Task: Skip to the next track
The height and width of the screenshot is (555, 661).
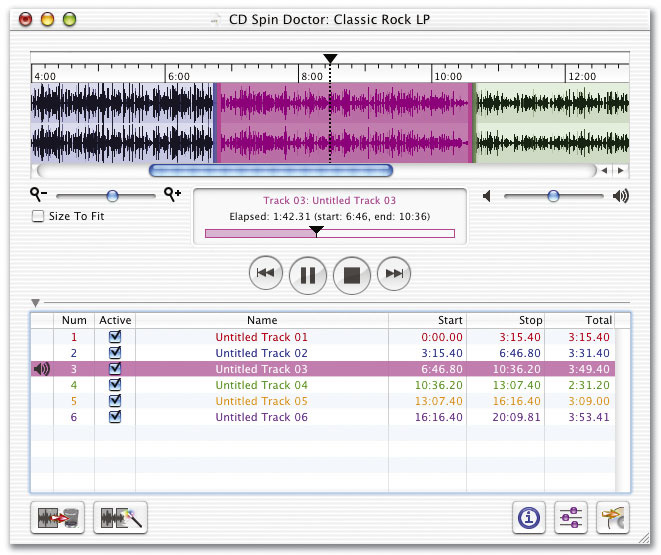Action: coord(394,273)
